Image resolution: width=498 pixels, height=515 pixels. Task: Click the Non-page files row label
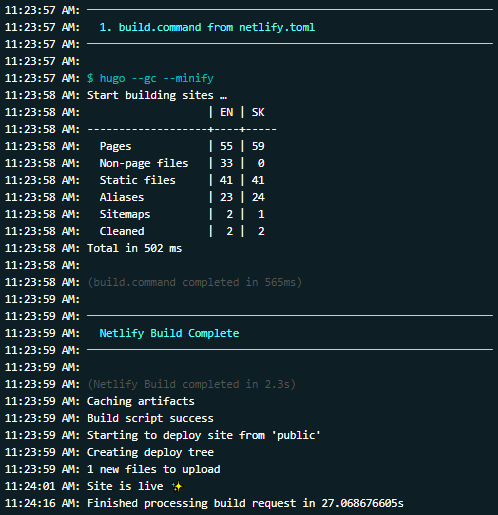(144, 163)
